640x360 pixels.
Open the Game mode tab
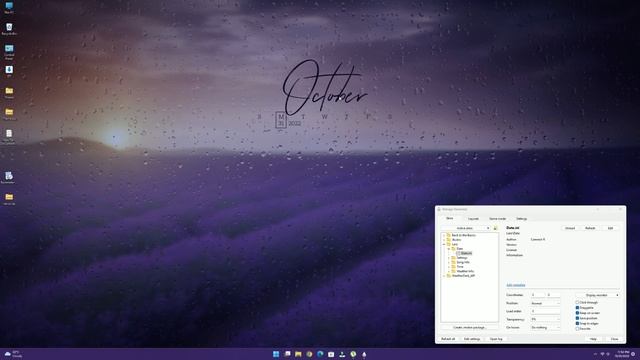click(x=498, y=219)
